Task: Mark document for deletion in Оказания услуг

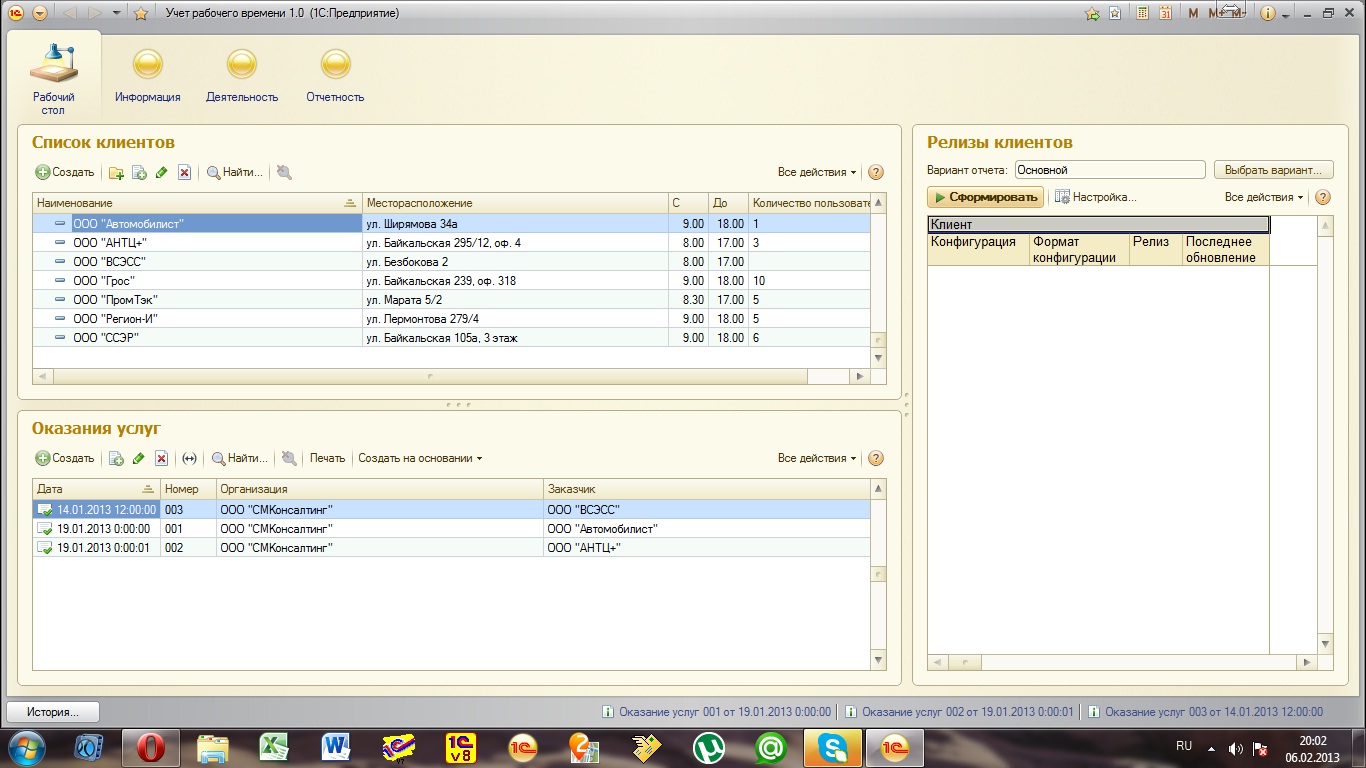Action: click(160, 458)
